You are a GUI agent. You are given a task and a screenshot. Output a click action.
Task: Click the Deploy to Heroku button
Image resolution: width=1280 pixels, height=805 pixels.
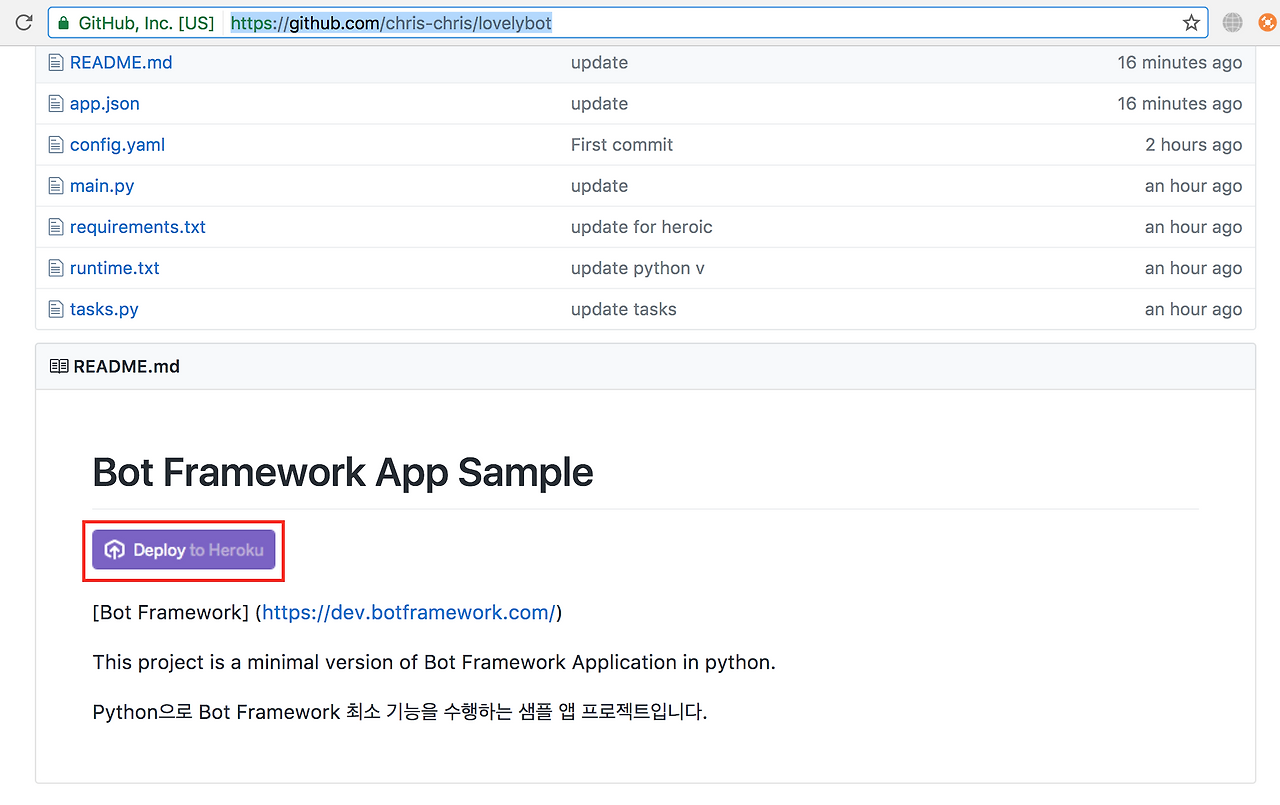(183, 549)
